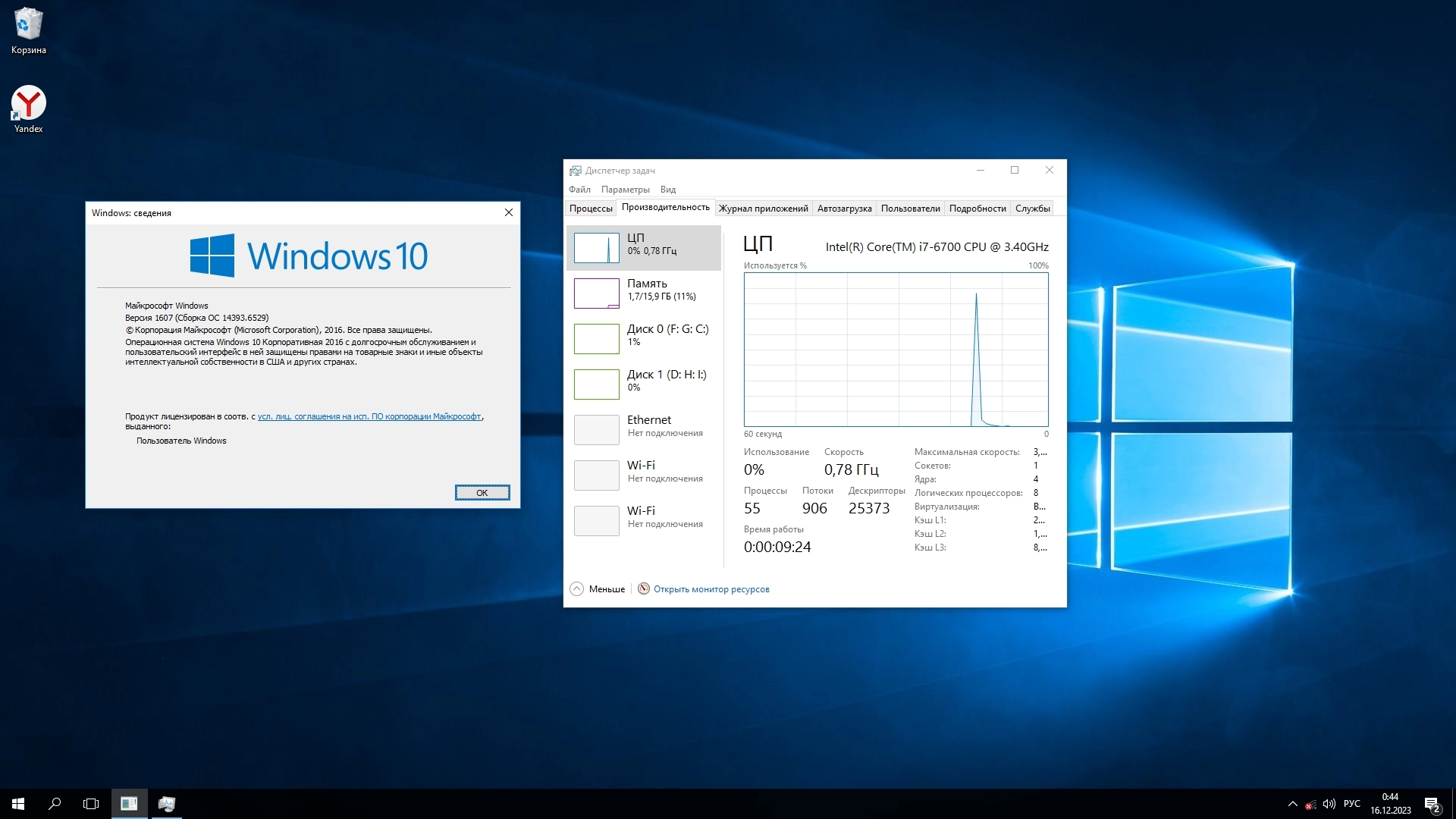Click the Task Manager taskbar icon
The width and height of the screenshot is (1456, 819).
166,804
